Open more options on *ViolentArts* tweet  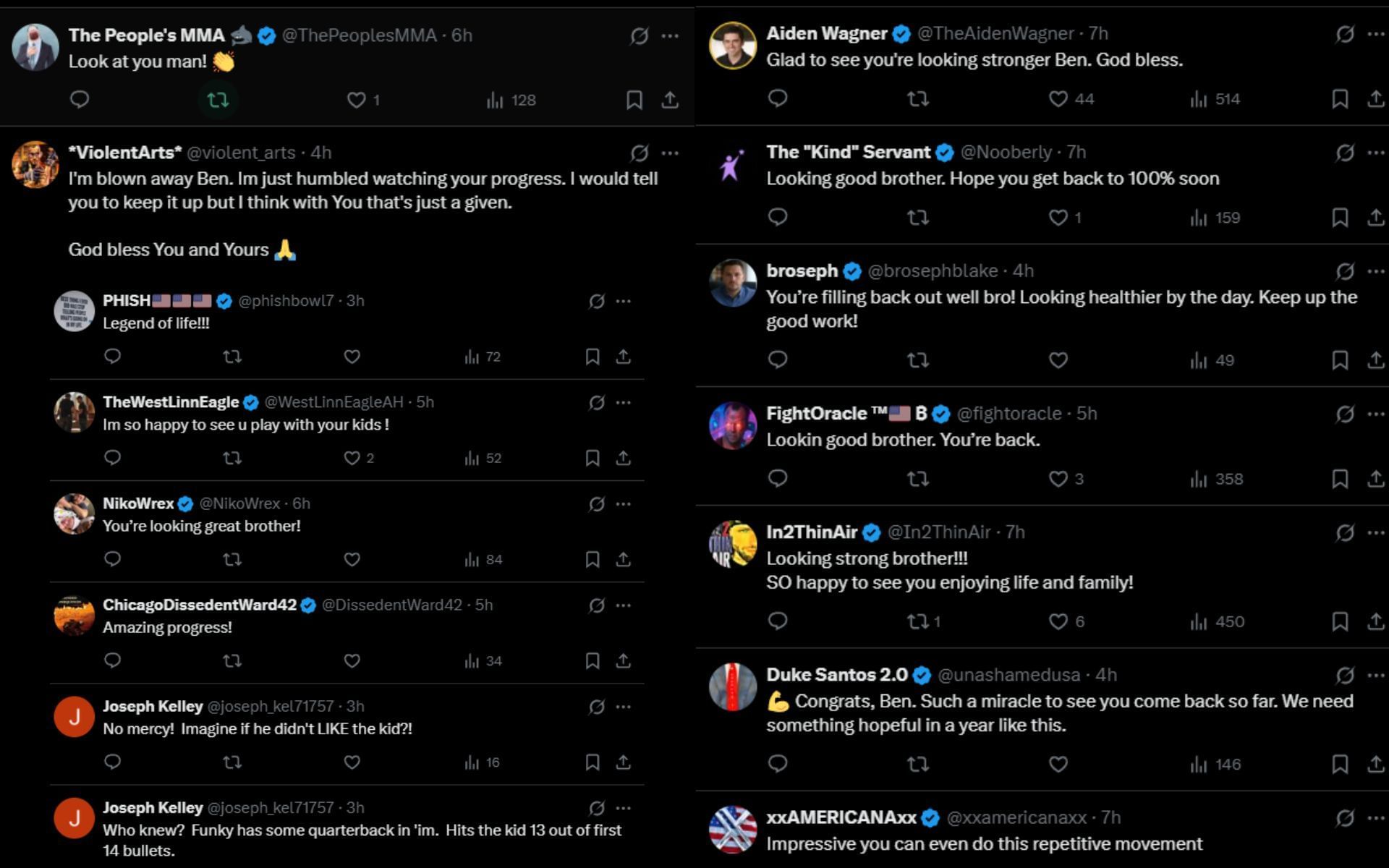670,153
